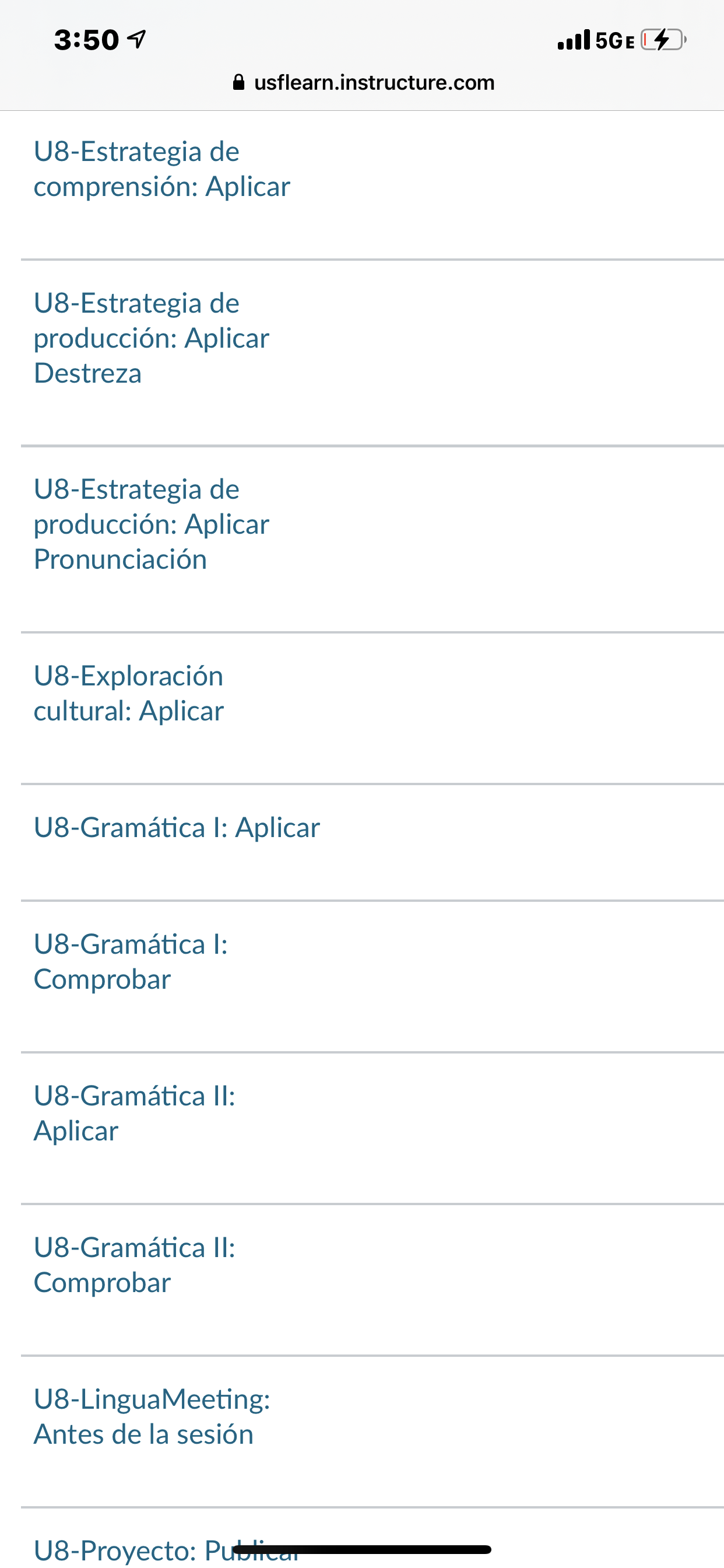Tap the usflearn.instructure.com address field
This screenshot has width=724, height=1568.
pos(374,82)
